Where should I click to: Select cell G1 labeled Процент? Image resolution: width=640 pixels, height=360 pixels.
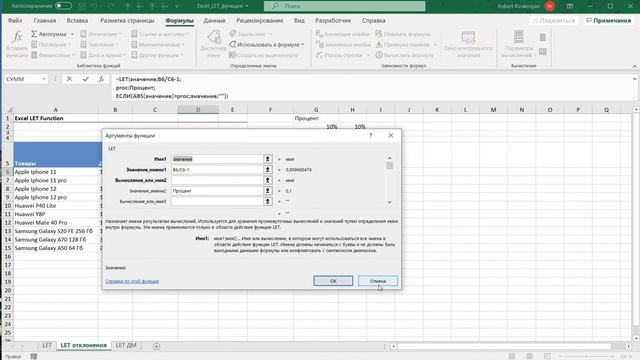click(316, 118)
